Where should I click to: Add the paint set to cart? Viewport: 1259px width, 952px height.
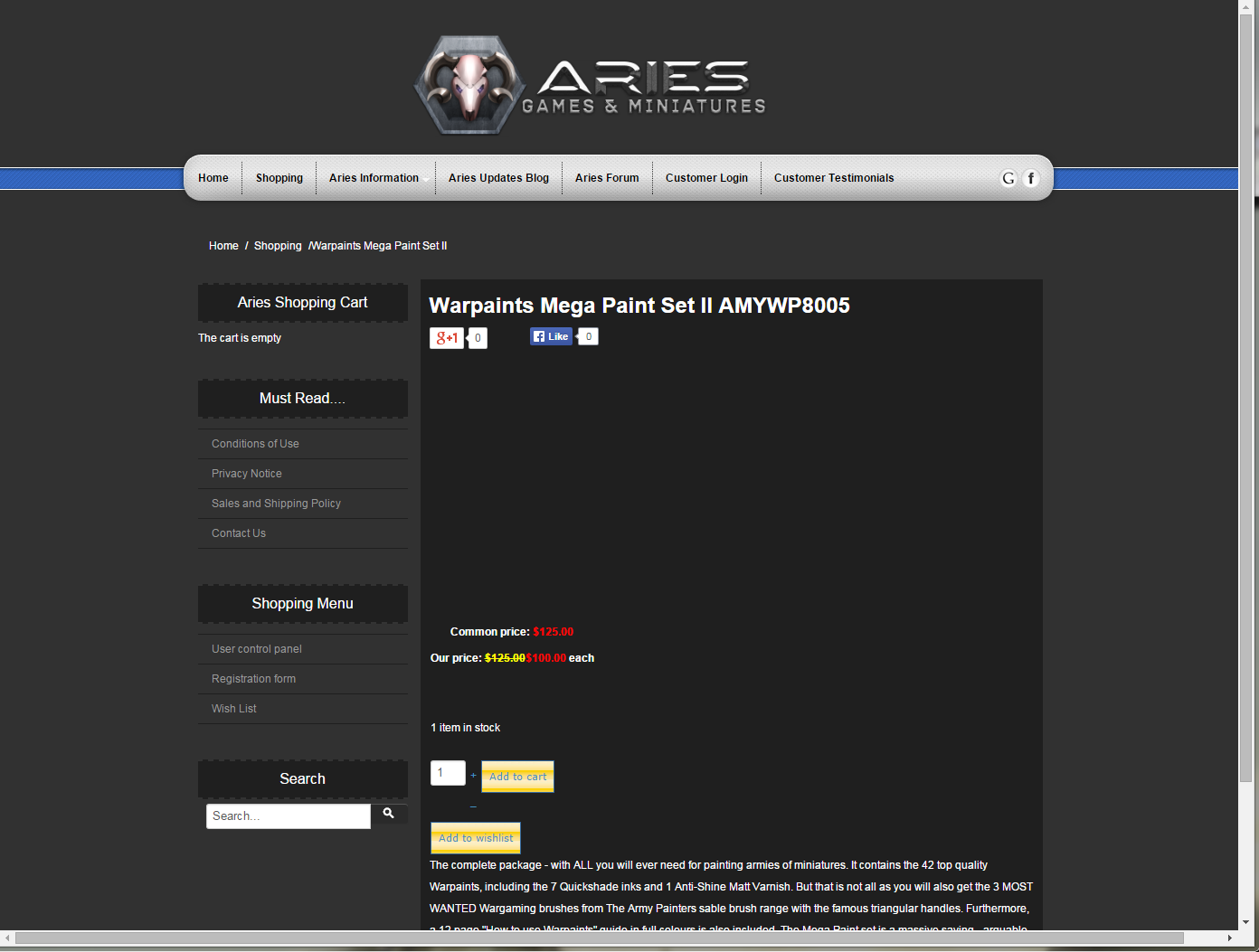(517, 777)
